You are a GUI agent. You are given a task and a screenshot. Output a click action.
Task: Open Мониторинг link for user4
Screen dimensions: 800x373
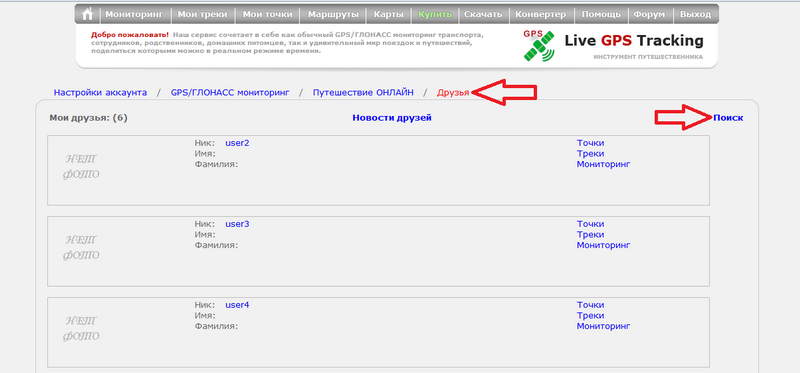coord(604,326)
